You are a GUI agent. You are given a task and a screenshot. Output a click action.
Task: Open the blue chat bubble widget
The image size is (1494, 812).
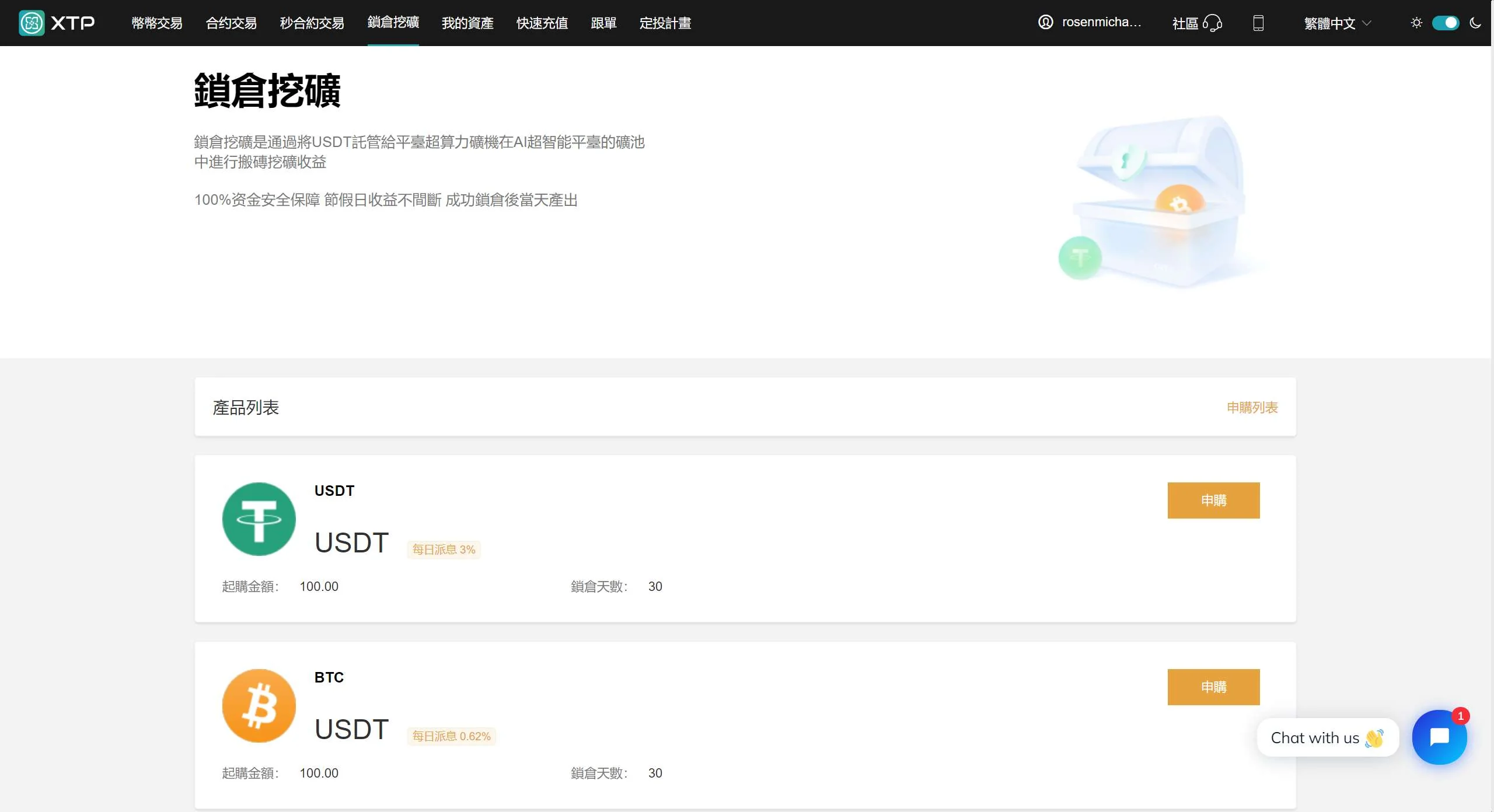pyautogui.click(x=1439, y=737)
